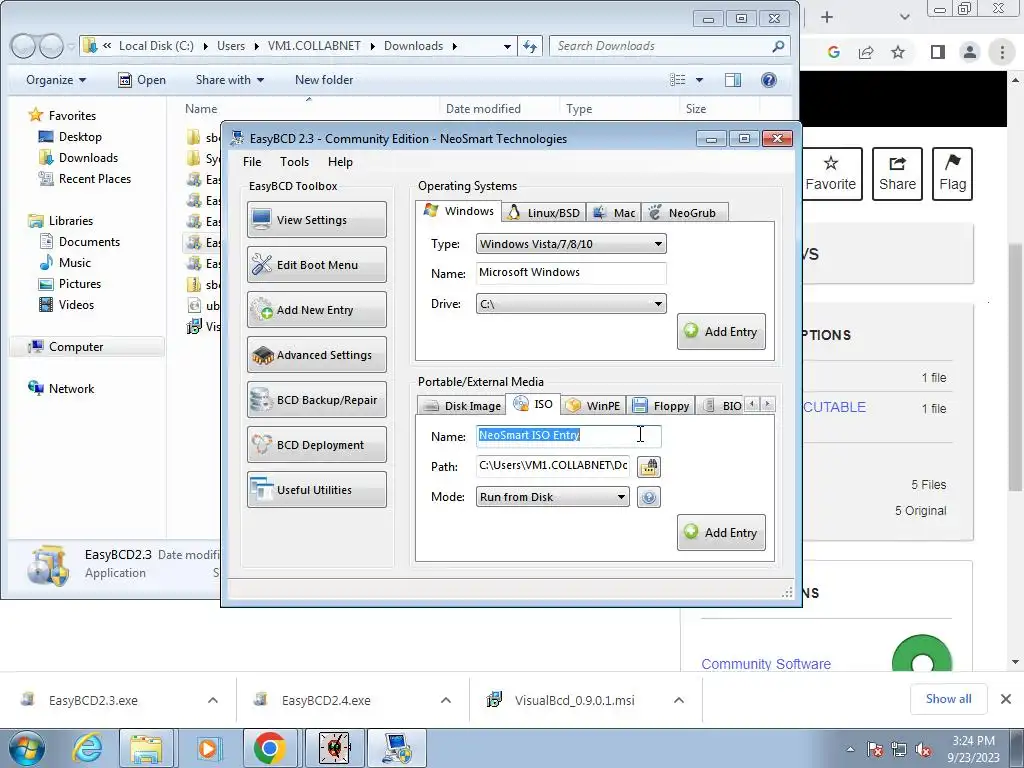
Task: Toggle preview pane icon in Explorer
Action: point(733,80)
